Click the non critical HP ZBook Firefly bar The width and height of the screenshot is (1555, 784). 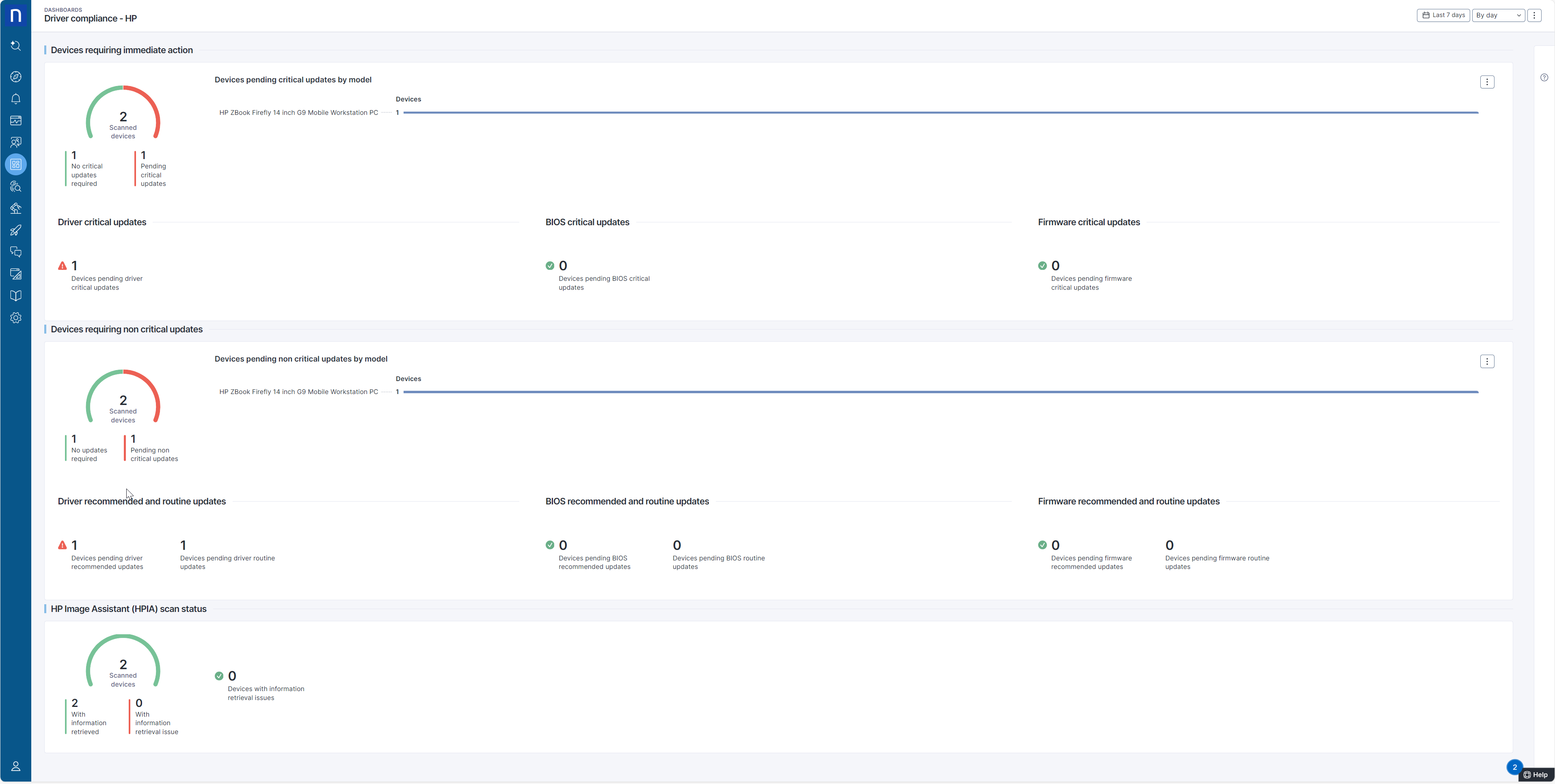940,392
